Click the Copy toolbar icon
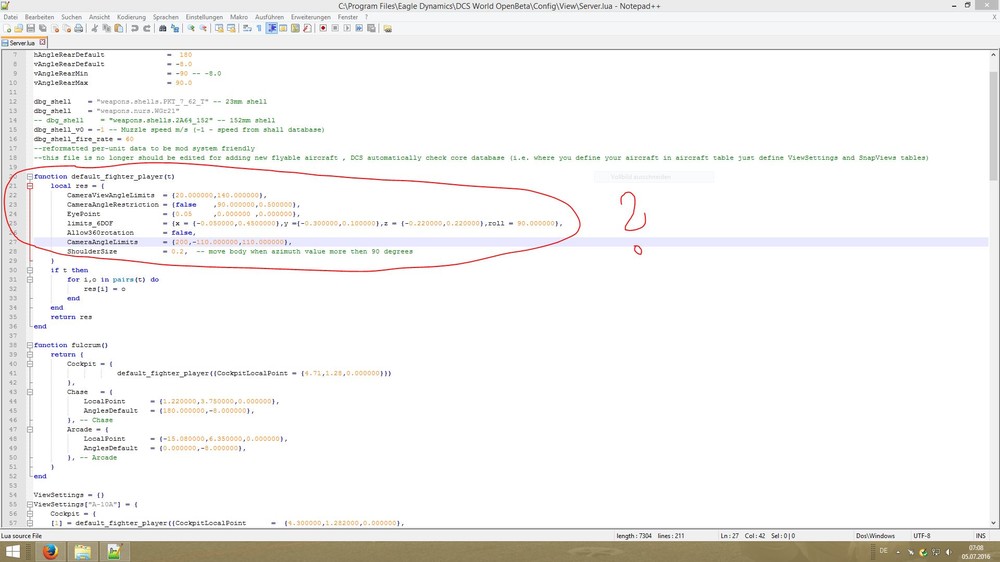 [107, 28]
